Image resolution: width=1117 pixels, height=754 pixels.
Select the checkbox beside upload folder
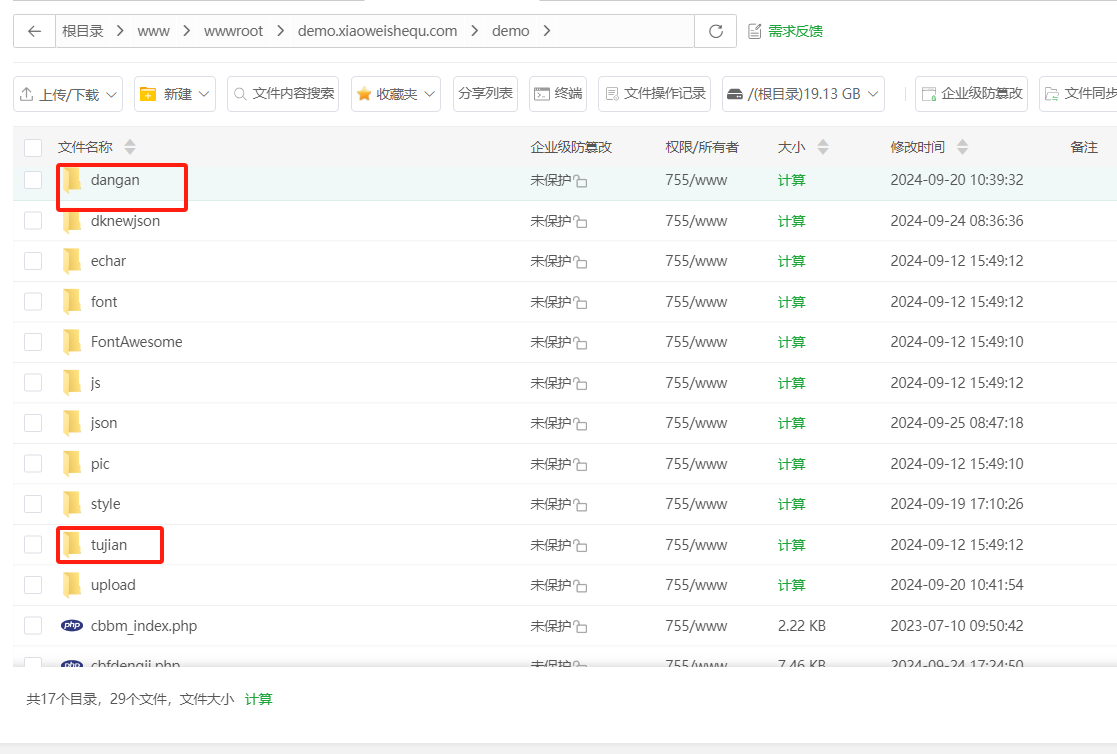[33, 585]
